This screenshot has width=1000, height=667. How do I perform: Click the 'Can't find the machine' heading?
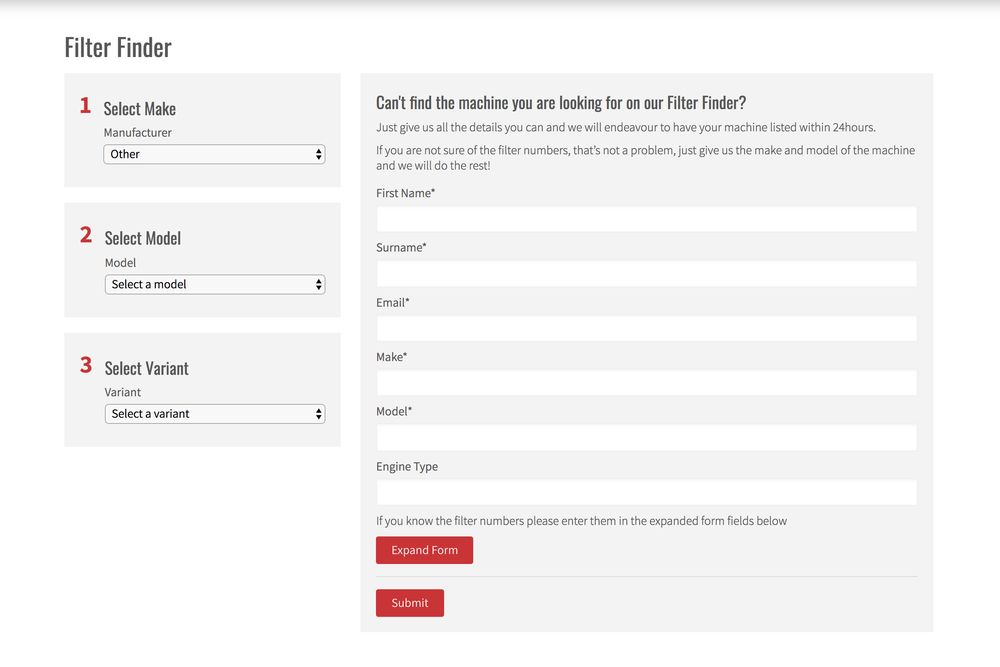pos(561,103)
